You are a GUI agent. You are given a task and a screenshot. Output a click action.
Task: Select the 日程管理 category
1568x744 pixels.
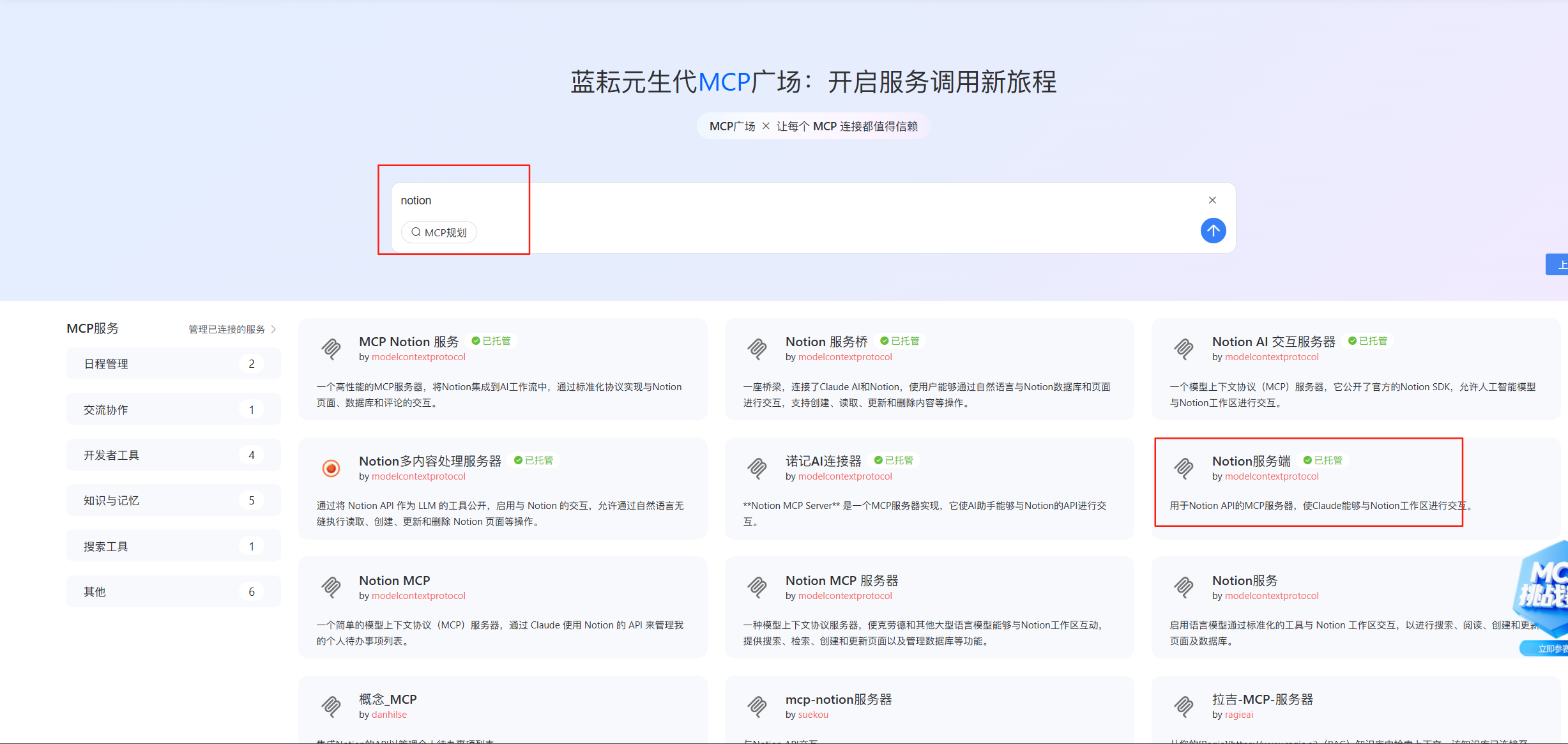(x=174, y=364)
